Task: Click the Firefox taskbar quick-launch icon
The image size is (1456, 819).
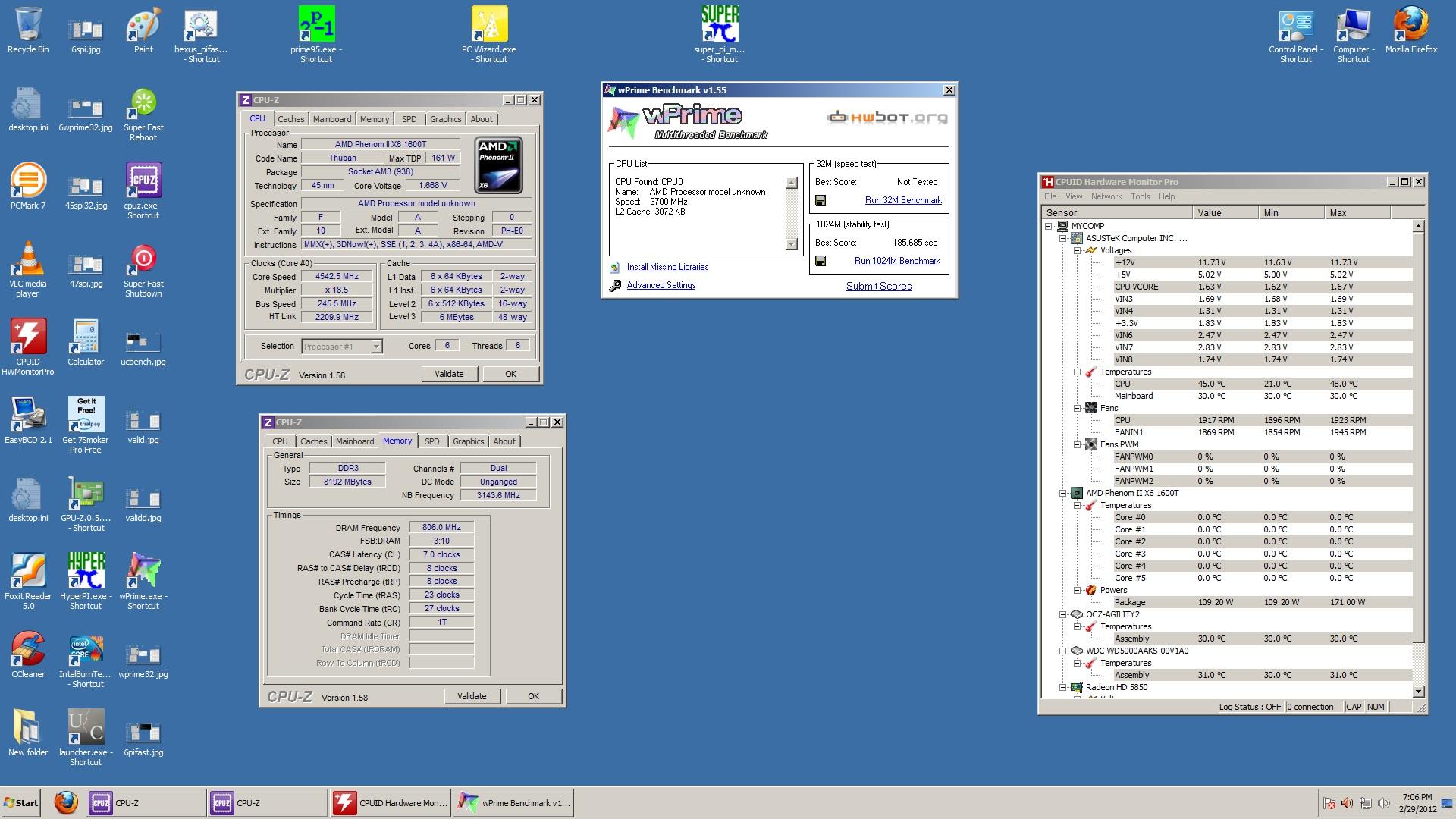Action: pos(66,802)
